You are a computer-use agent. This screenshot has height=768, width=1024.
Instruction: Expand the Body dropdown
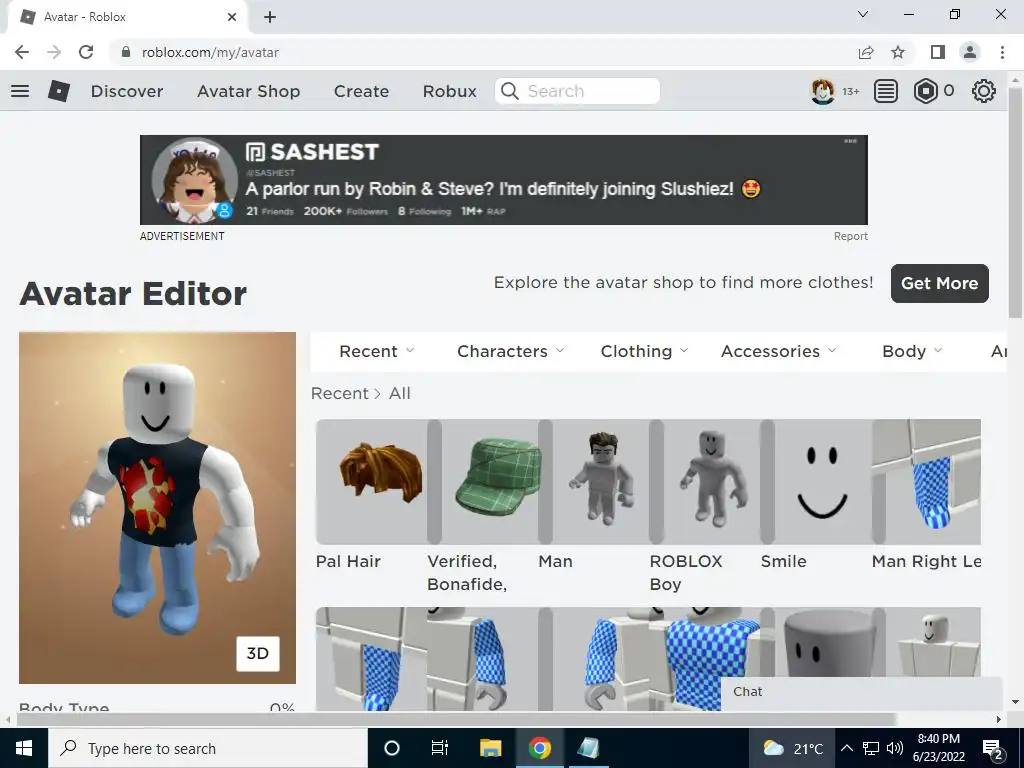(912, 351)
